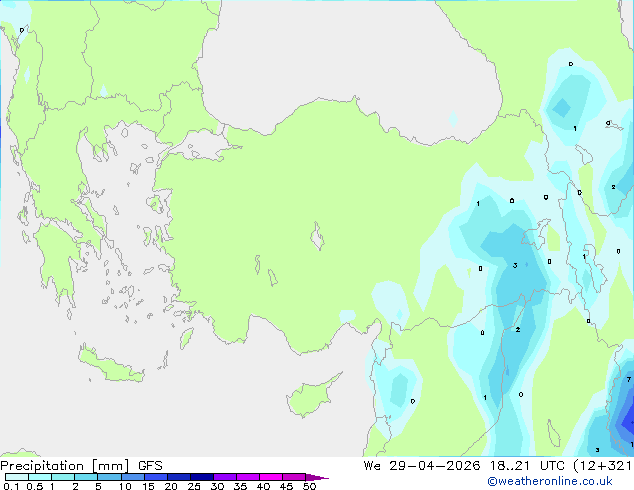Click the 'Precipitation [mm] GFS' title
The width and height of the screenshot is (634, 490).
pyautogui.click(x=81, y=466)
